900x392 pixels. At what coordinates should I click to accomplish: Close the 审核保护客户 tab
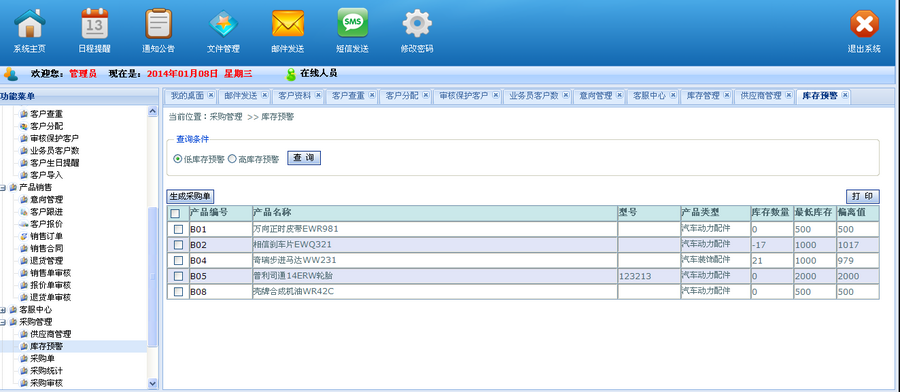tap(495, 95)
